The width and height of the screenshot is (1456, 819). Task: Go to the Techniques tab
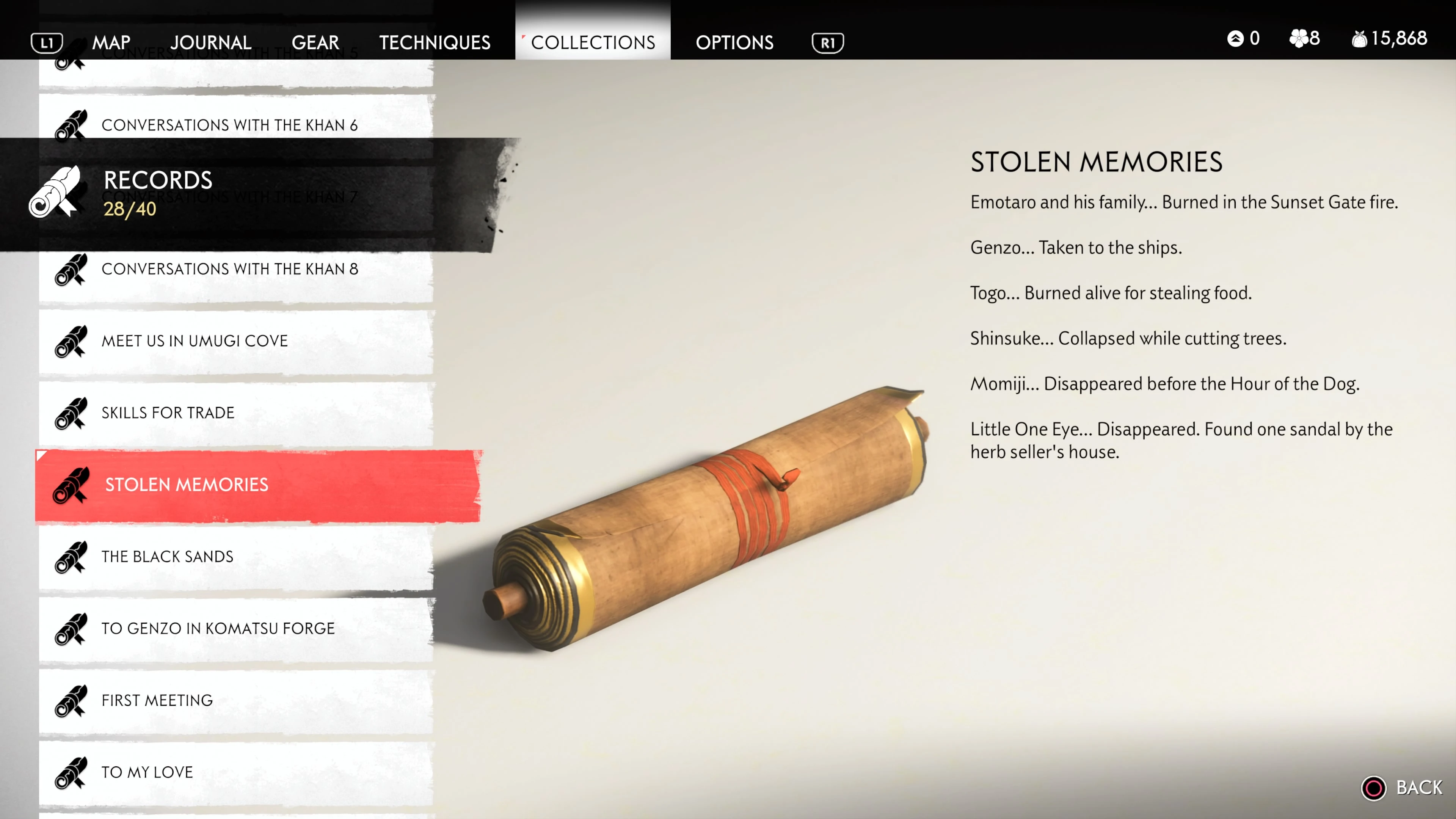(435, 42)
